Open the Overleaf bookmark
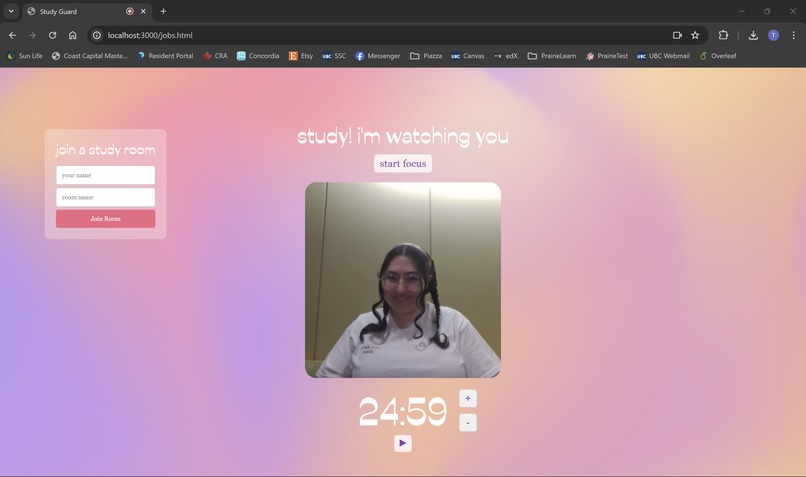 718,56
